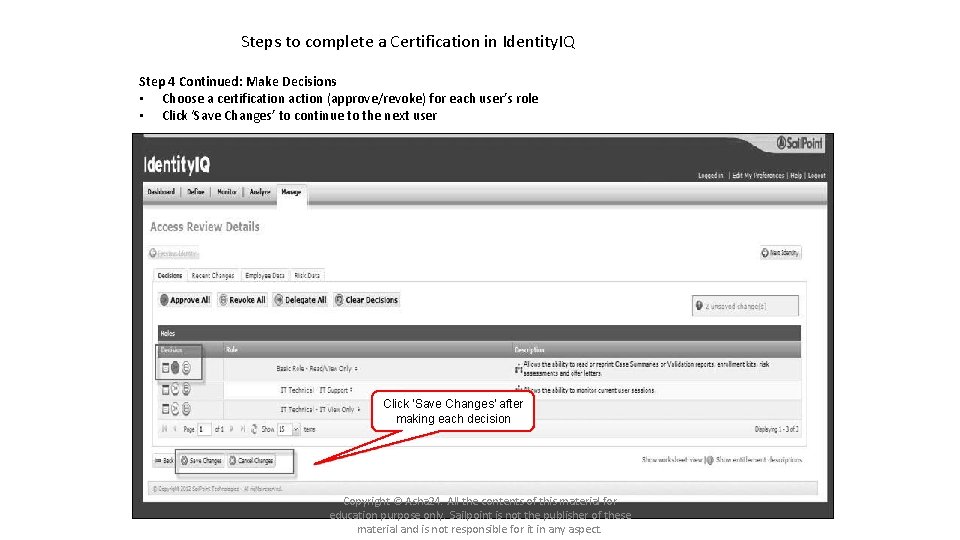Viewport: 960px width, 540px height.
Task: Switch to the Decisions tab
Action: pos(170,276)
